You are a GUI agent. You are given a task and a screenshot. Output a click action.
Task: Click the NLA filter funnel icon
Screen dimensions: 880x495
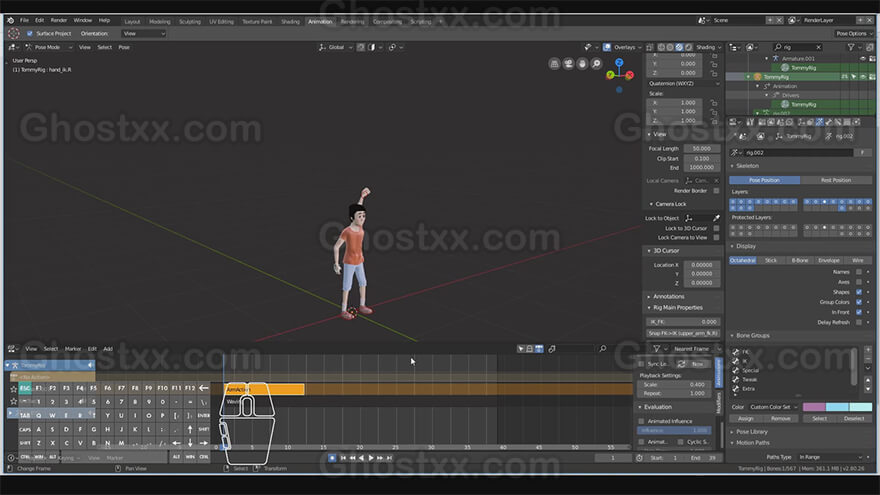click(657, 349)
